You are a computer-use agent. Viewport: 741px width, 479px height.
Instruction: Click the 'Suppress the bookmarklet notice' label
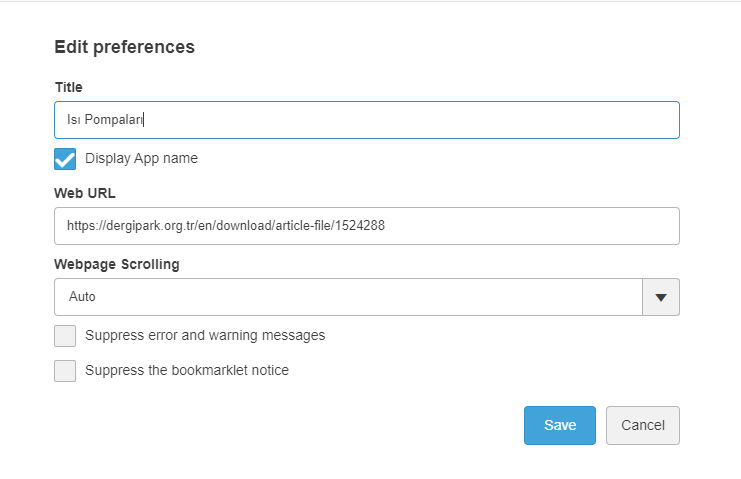(x=187, y=370)
